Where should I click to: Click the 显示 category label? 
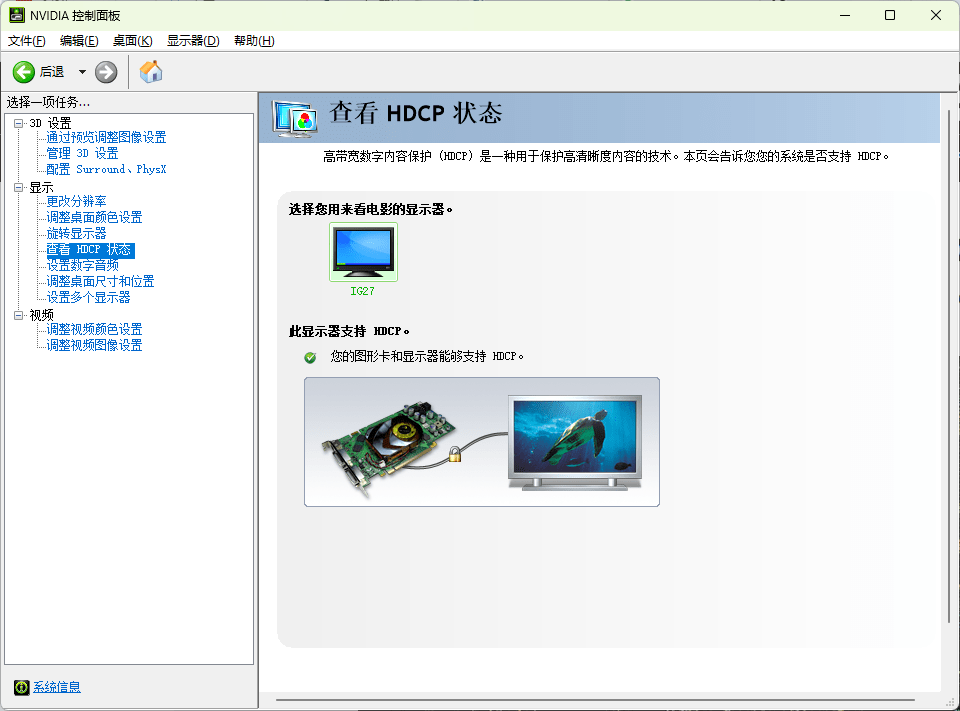click(x=41, y=187)
